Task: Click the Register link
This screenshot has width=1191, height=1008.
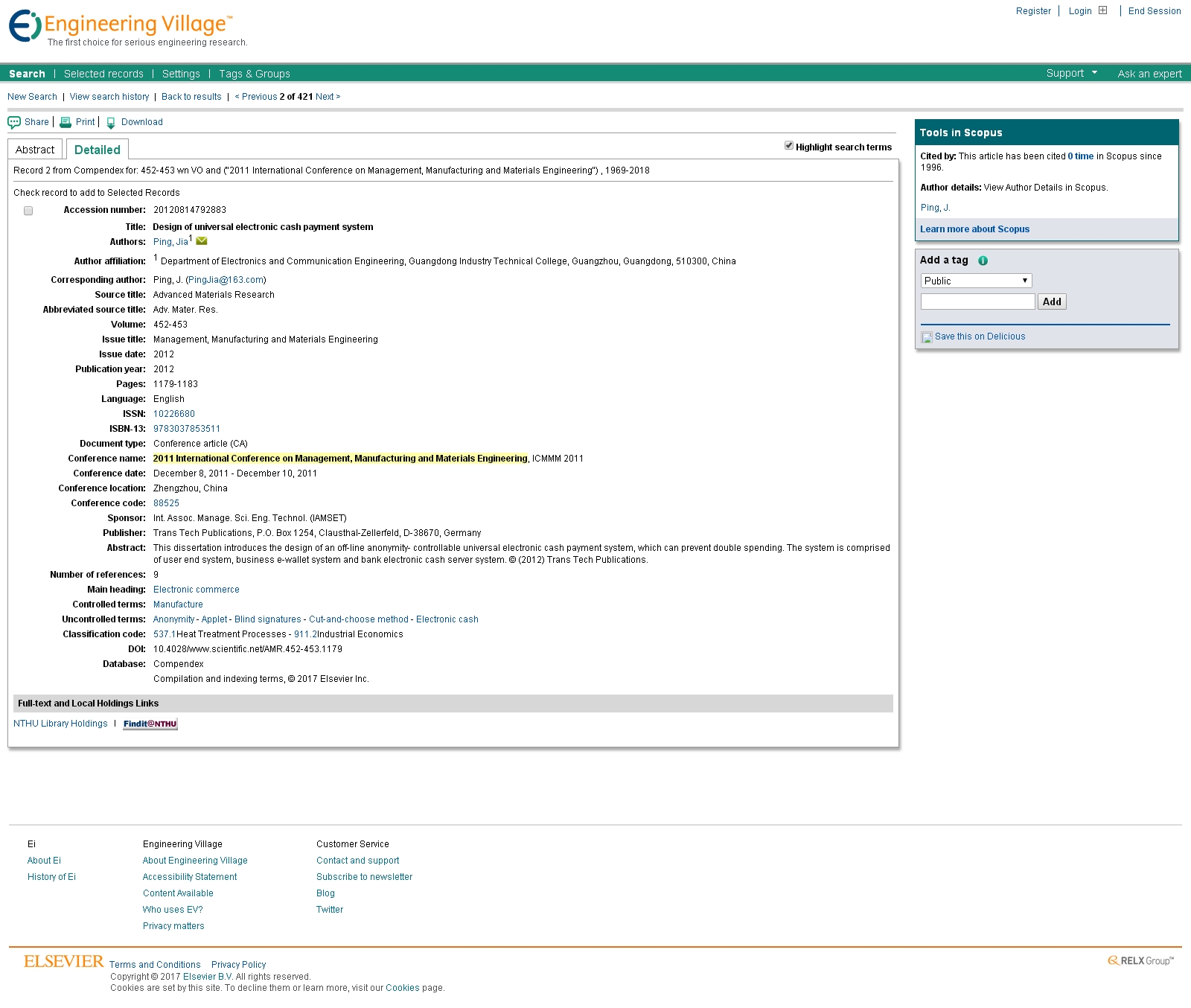Action: [1033, 11]
